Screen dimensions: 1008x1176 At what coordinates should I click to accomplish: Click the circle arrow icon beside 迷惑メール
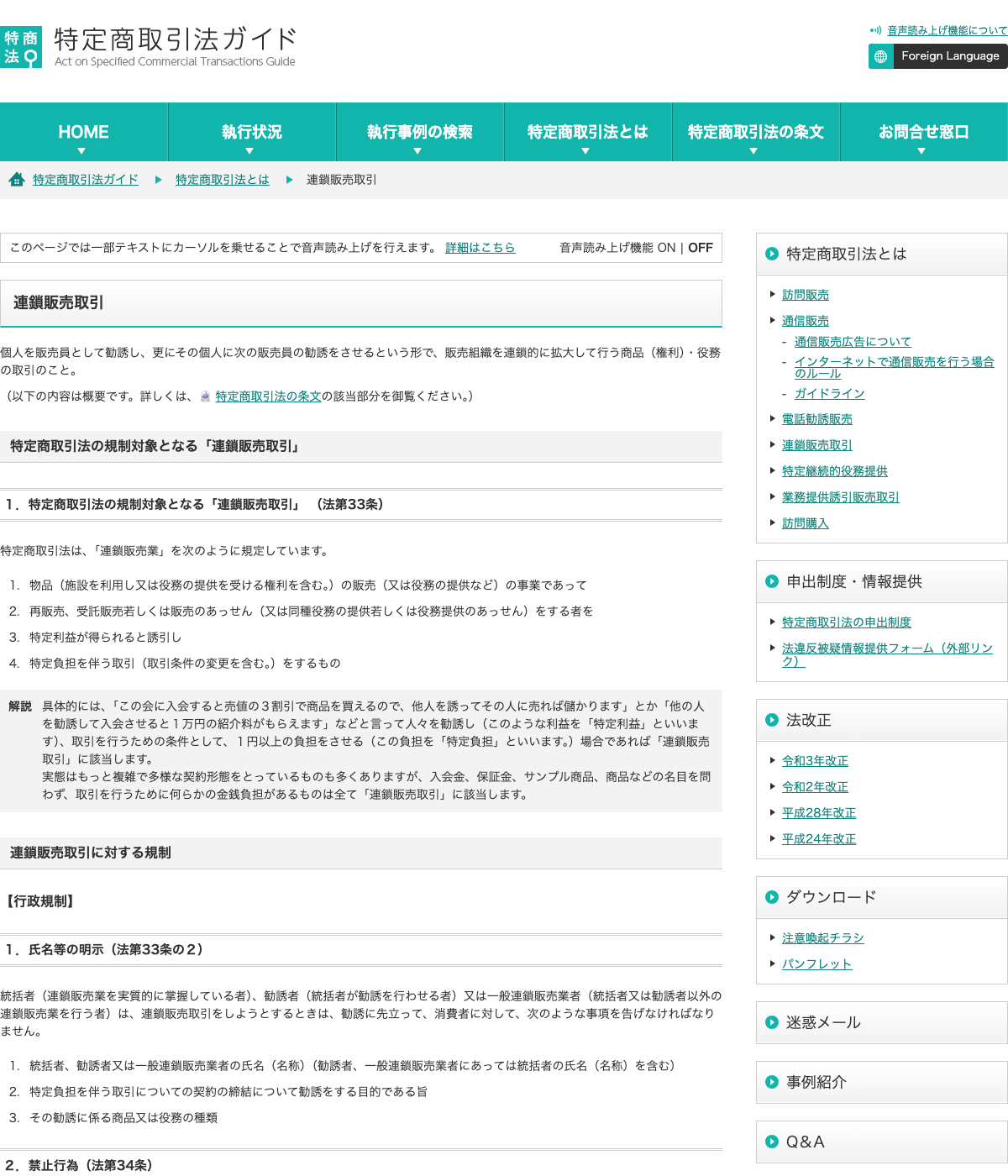pos(772,1022)
